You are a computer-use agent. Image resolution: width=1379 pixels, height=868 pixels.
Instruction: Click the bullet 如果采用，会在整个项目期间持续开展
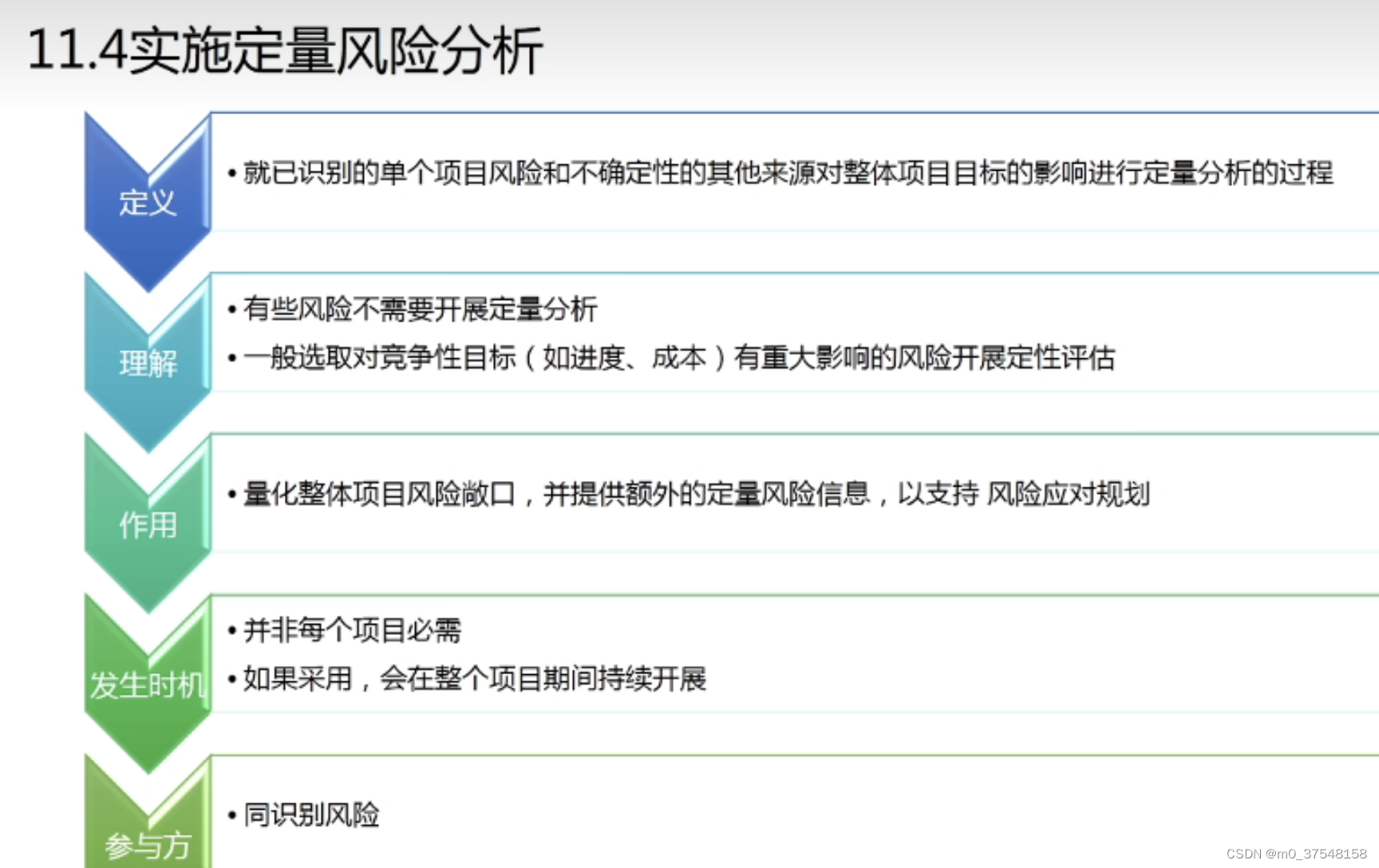coord(474,679)
